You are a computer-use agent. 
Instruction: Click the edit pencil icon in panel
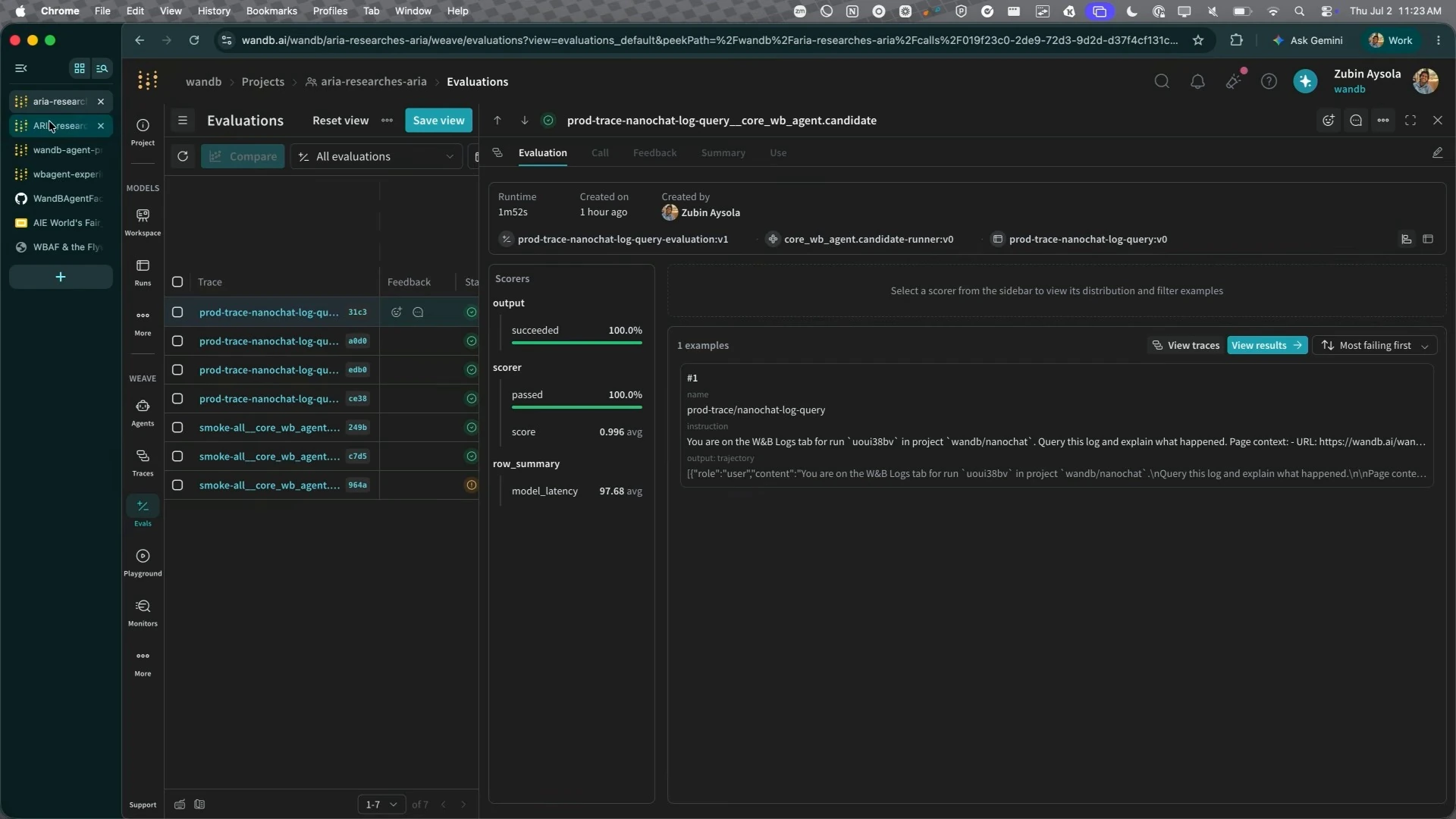[1437, 152]
